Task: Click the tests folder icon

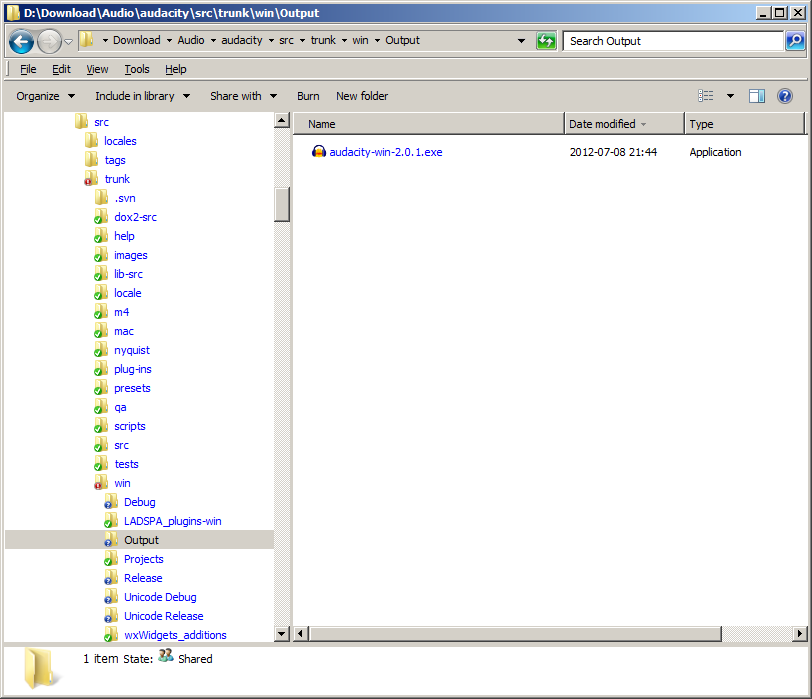Action: (x=101, y=464)
